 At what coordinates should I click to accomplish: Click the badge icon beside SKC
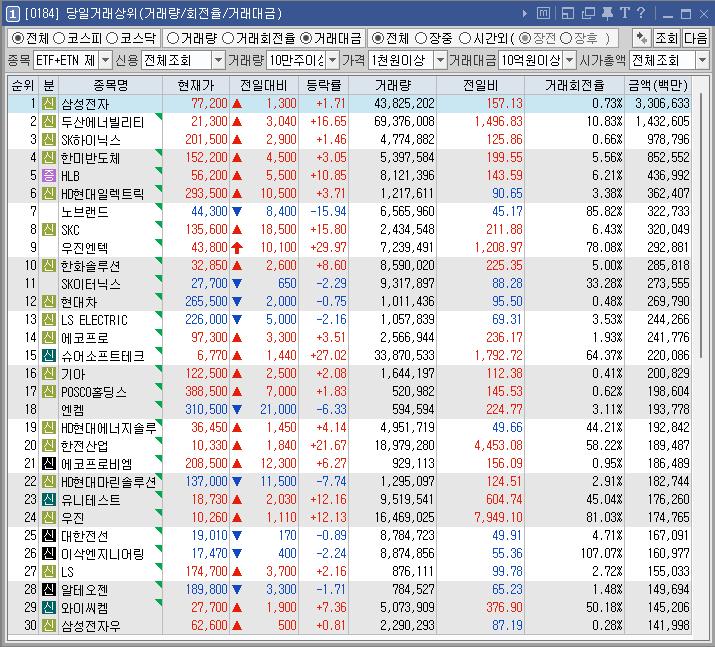(49, 229)
